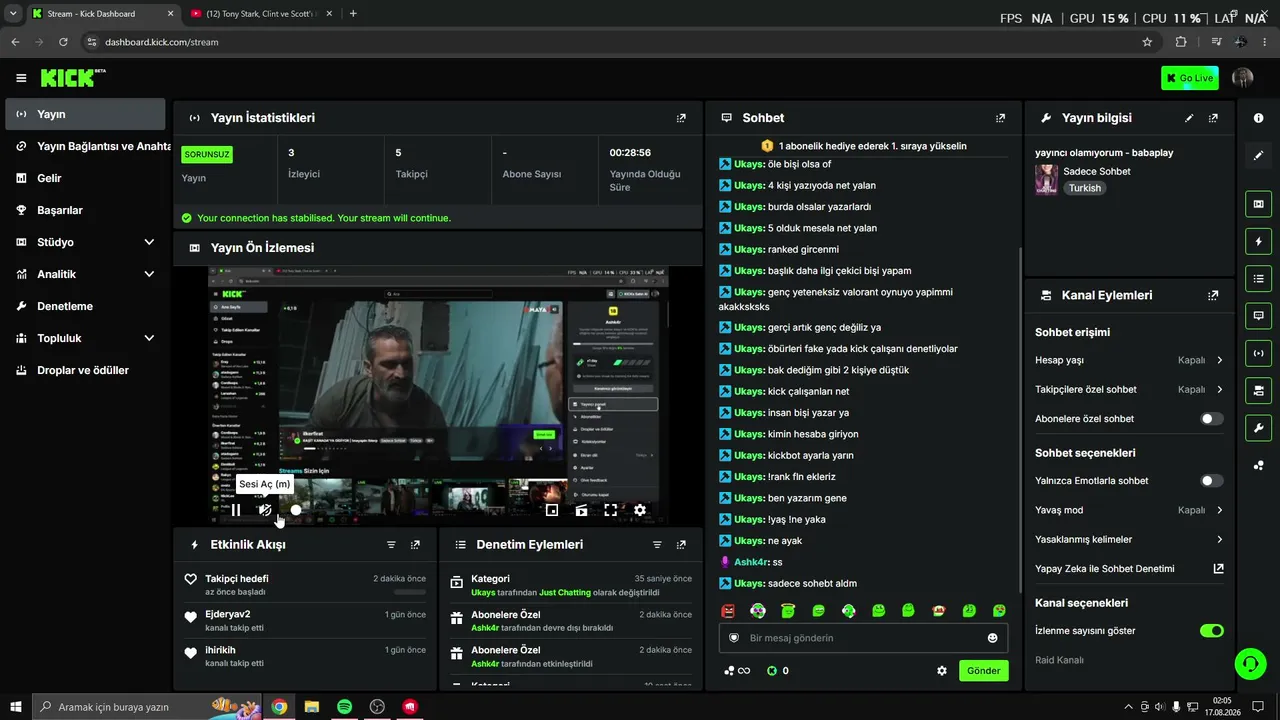The width and height of the screenshot is (1280, 720).
Task: Enable picture-in-picture in stream preview
Action: [x=552, y=510]
